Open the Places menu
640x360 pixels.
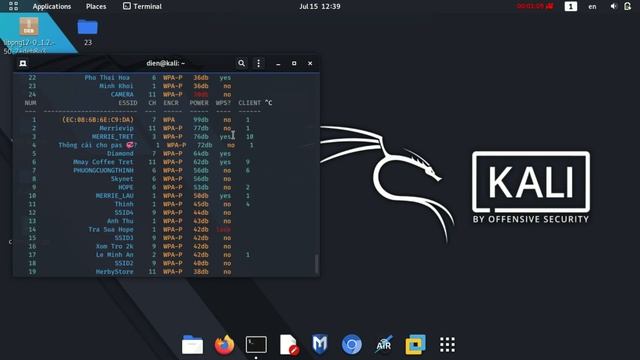pyautogui.click(x=96, y=7)
